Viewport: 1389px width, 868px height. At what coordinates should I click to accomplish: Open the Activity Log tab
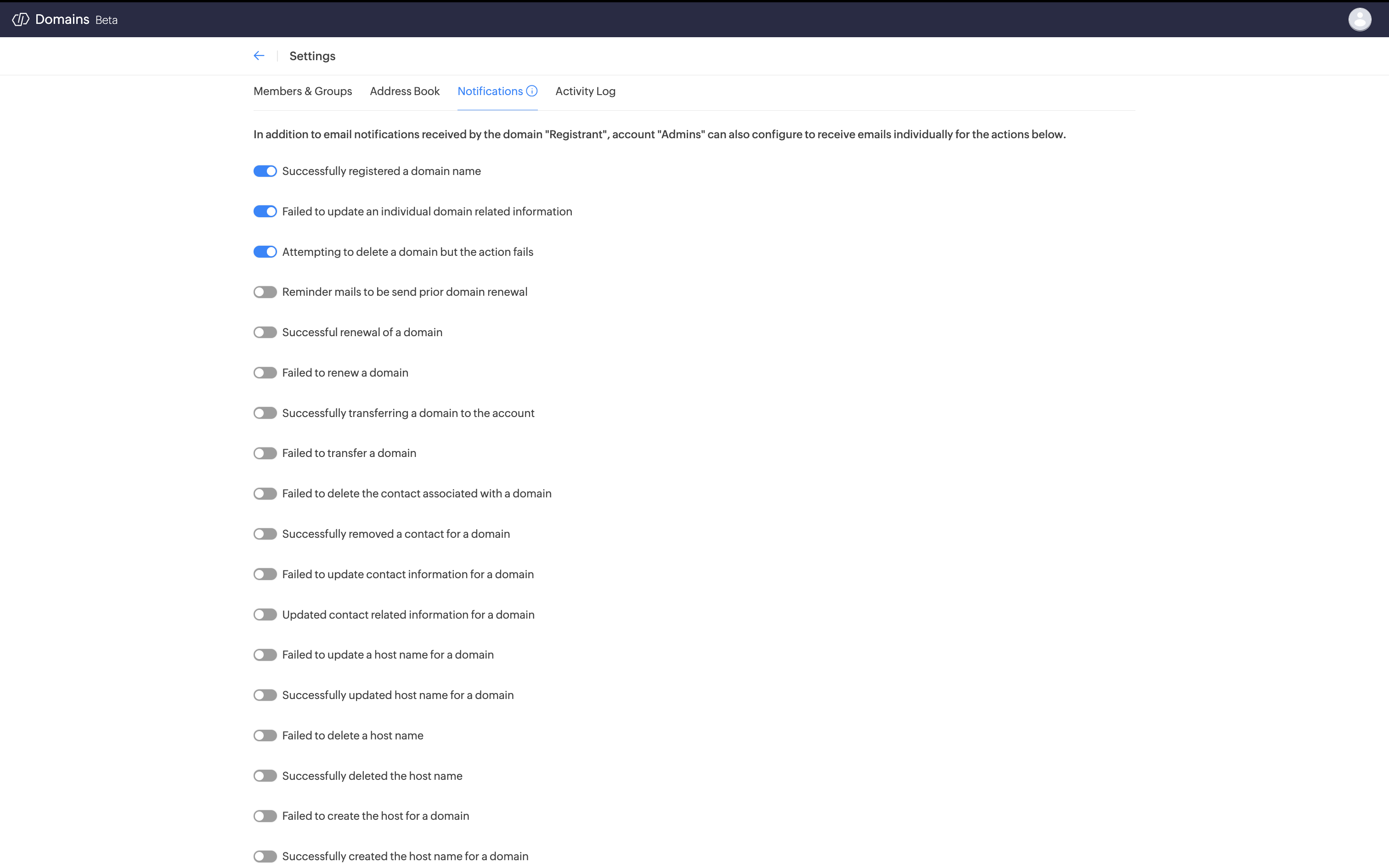[586, 91]
